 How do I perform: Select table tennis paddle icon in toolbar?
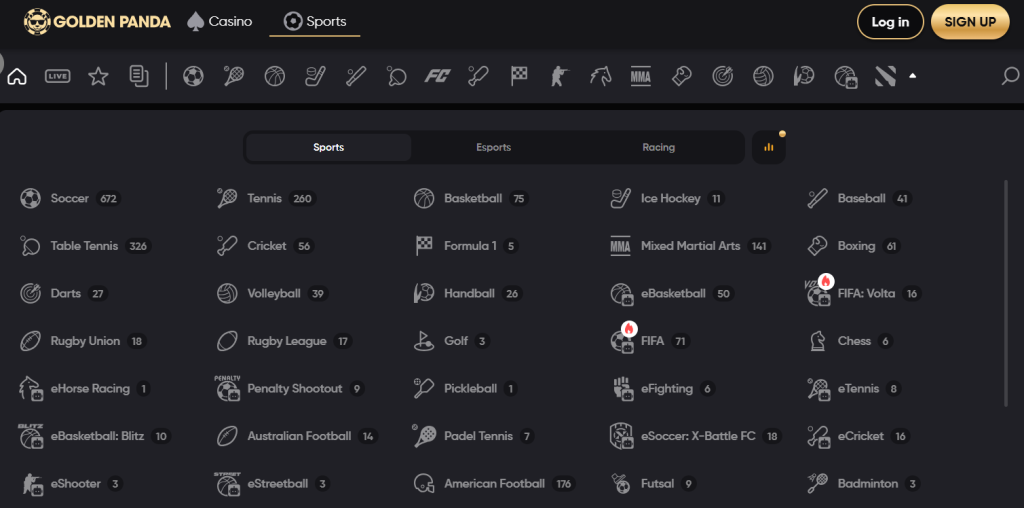tap(396, 76)
